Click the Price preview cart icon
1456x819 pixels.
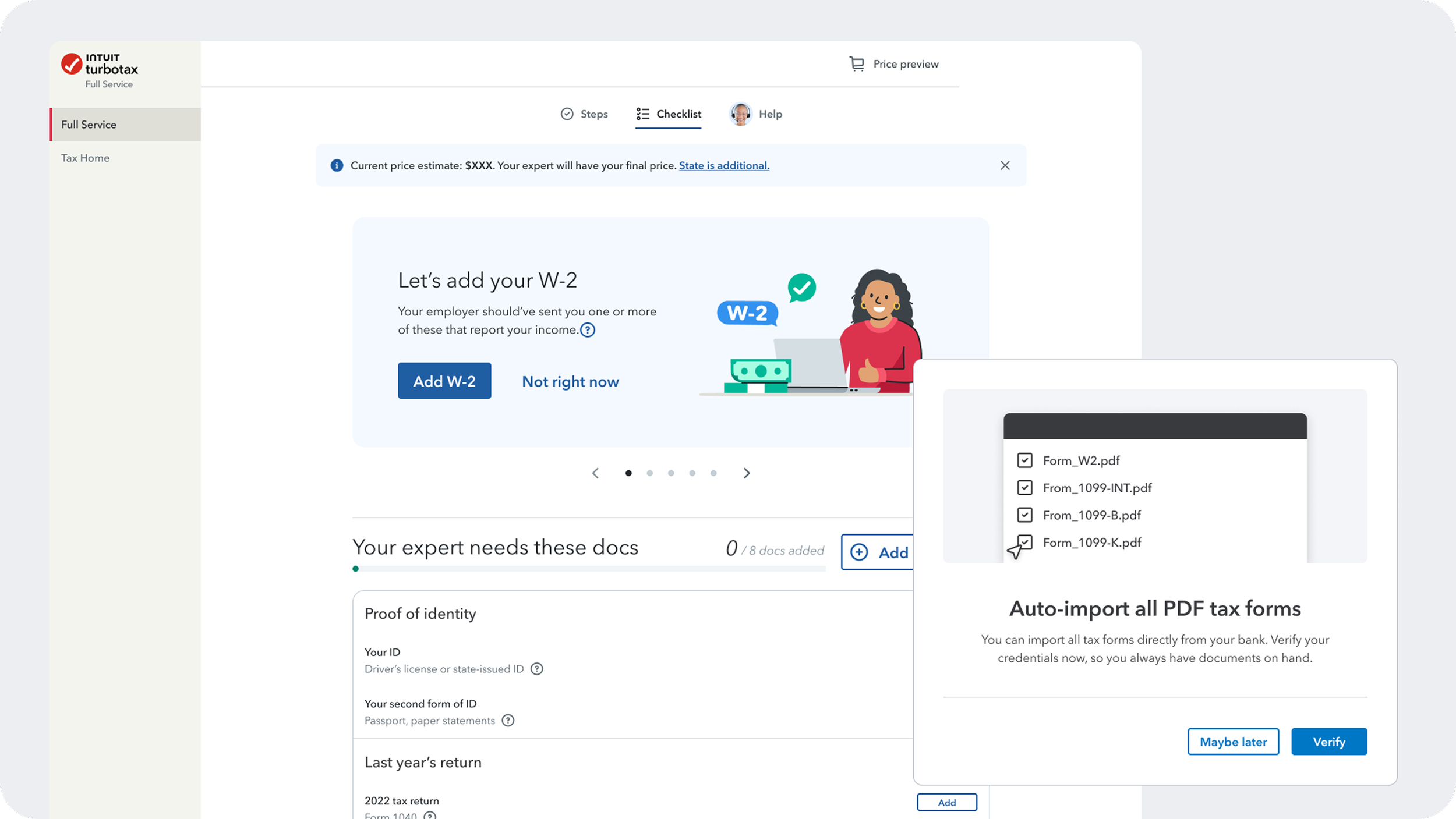tap(856, 64)
